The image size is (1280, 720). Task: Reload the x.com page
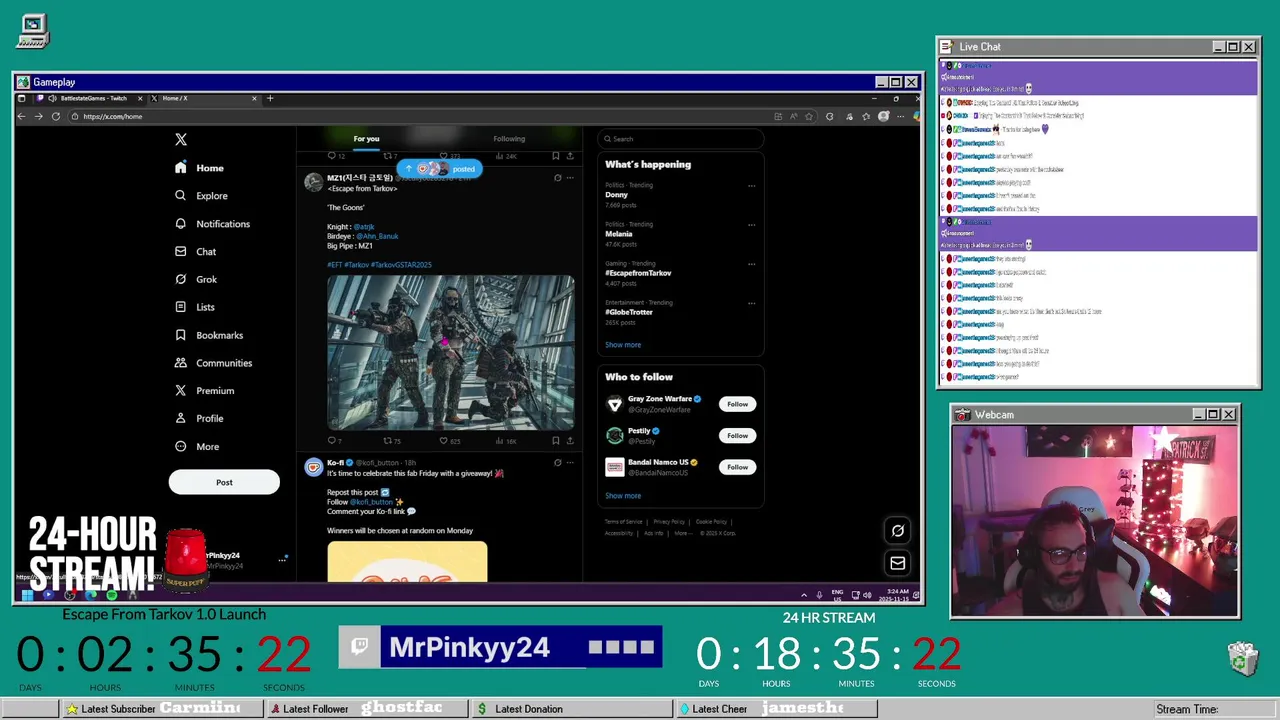click(56, 117)
